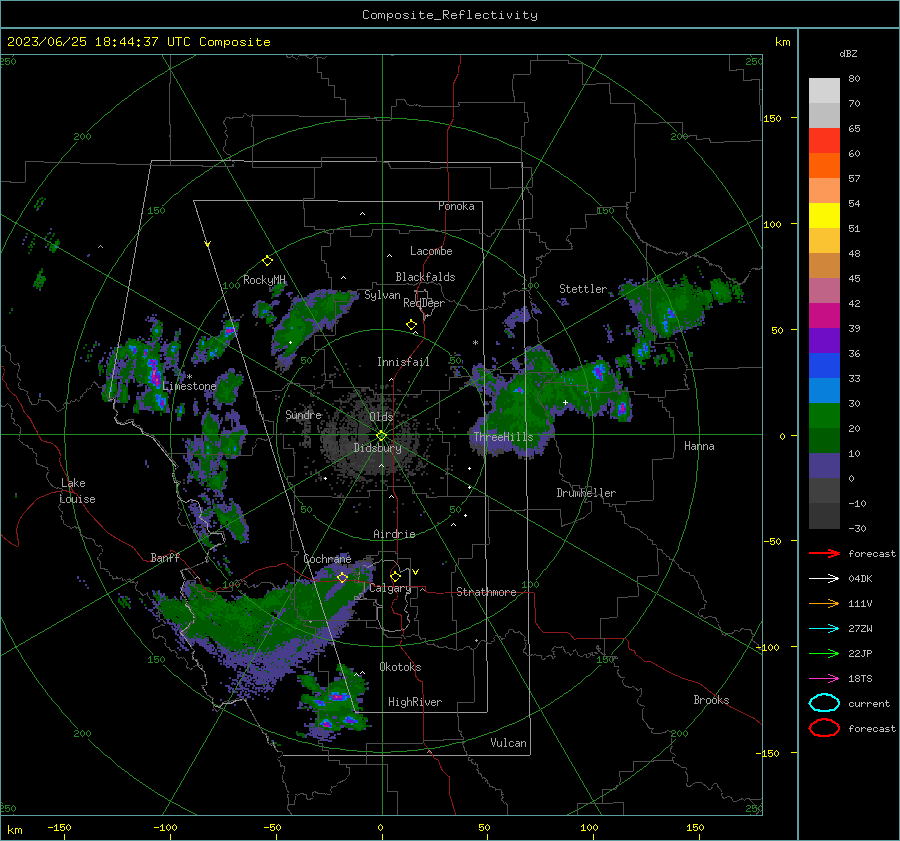Select the yellow diamond marker above Calgary
The width and height of the screenshot is (900, 841).
pos(395,576)
